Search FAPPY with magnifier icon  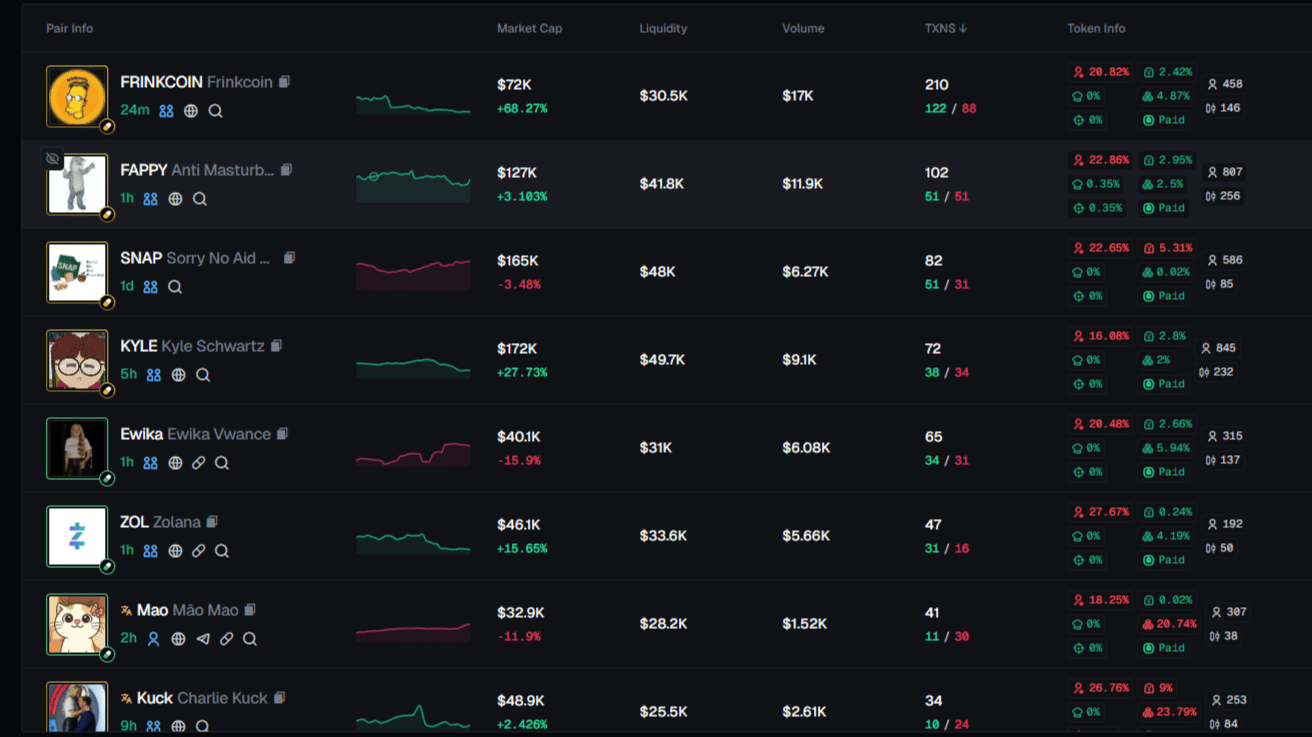(x=200, y=199)
